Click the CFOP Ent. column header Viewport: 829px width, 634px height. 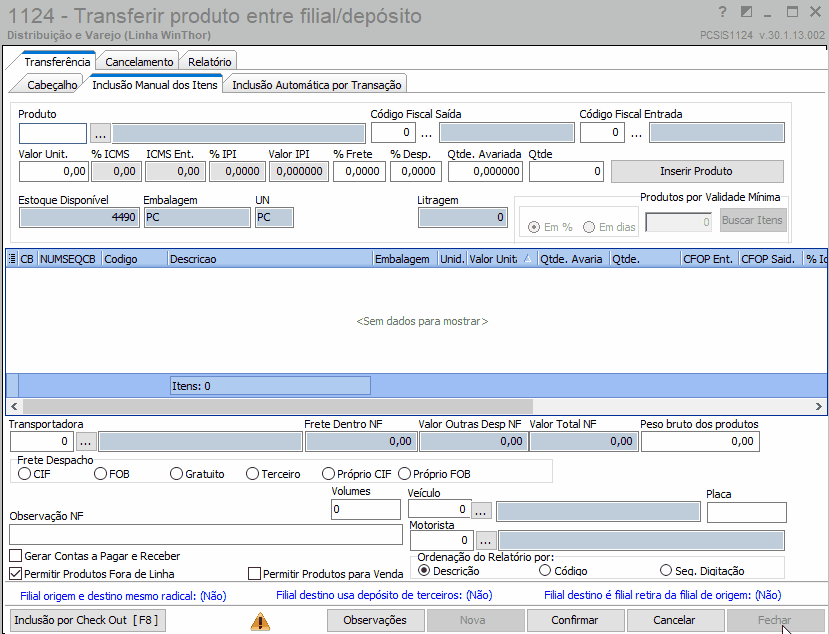coord(709,259)
